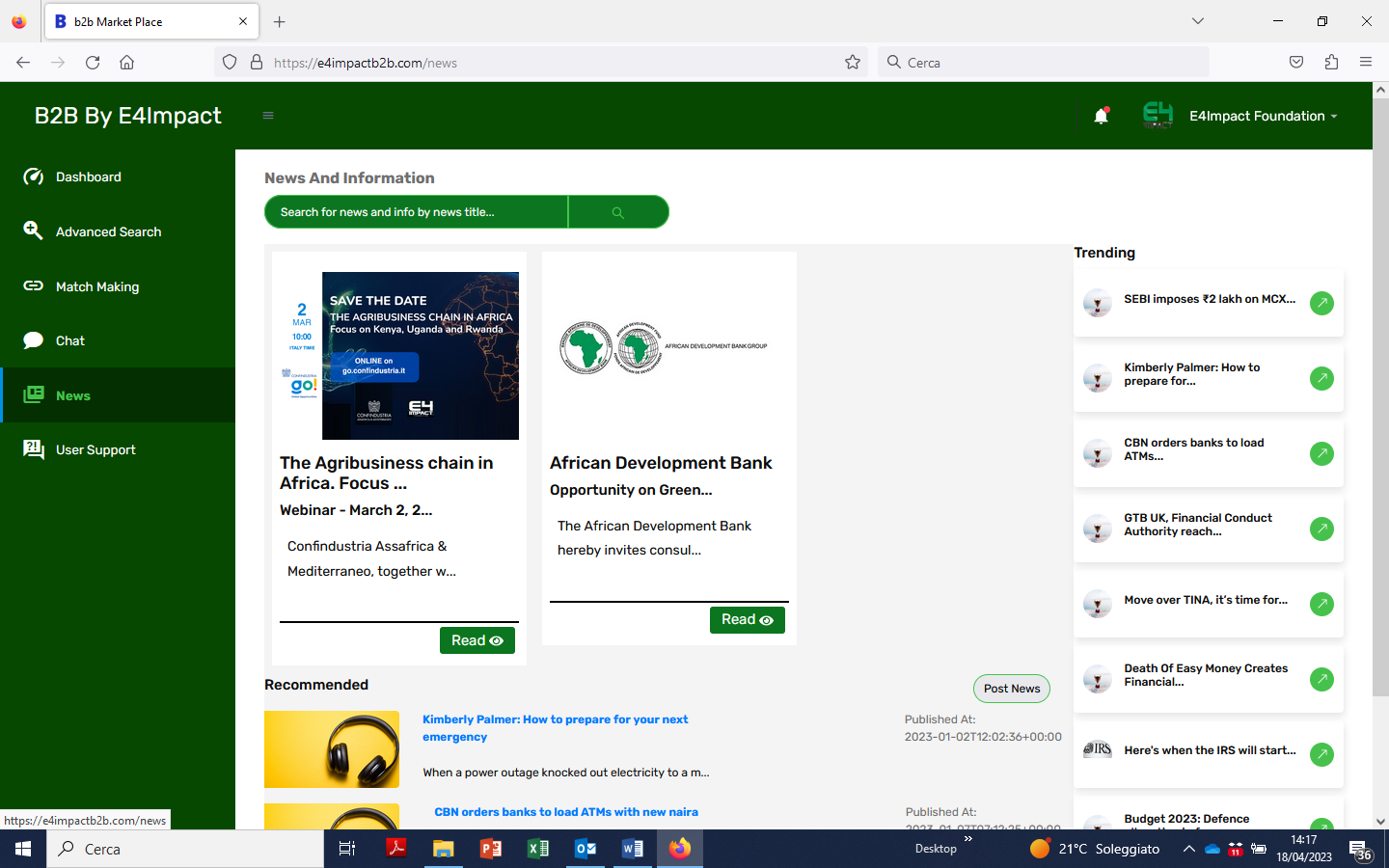
Task: Show hidden system tray icons chevron
Action: 1188,849
